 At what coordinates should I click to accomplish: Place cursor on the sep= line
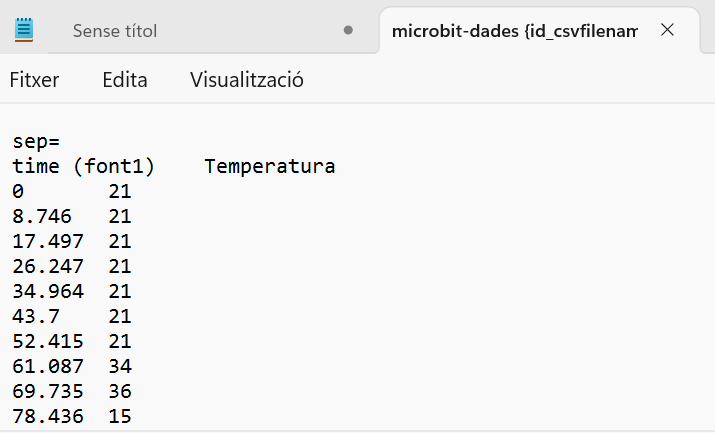coord(37,142)
